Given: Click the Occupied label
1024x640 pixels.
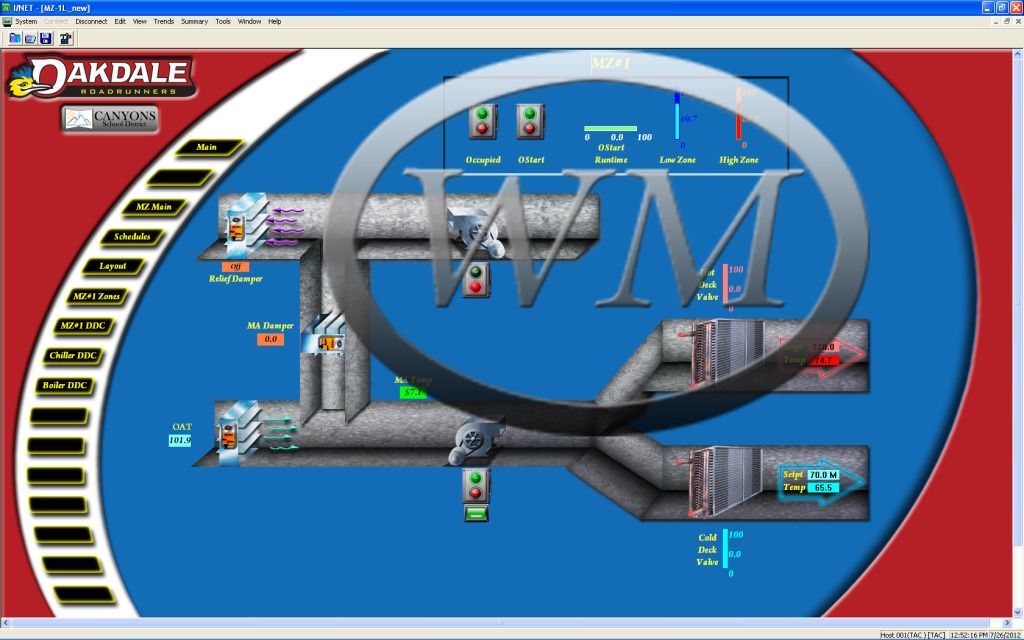Looking at the screenshot, I should click(483, 160).
